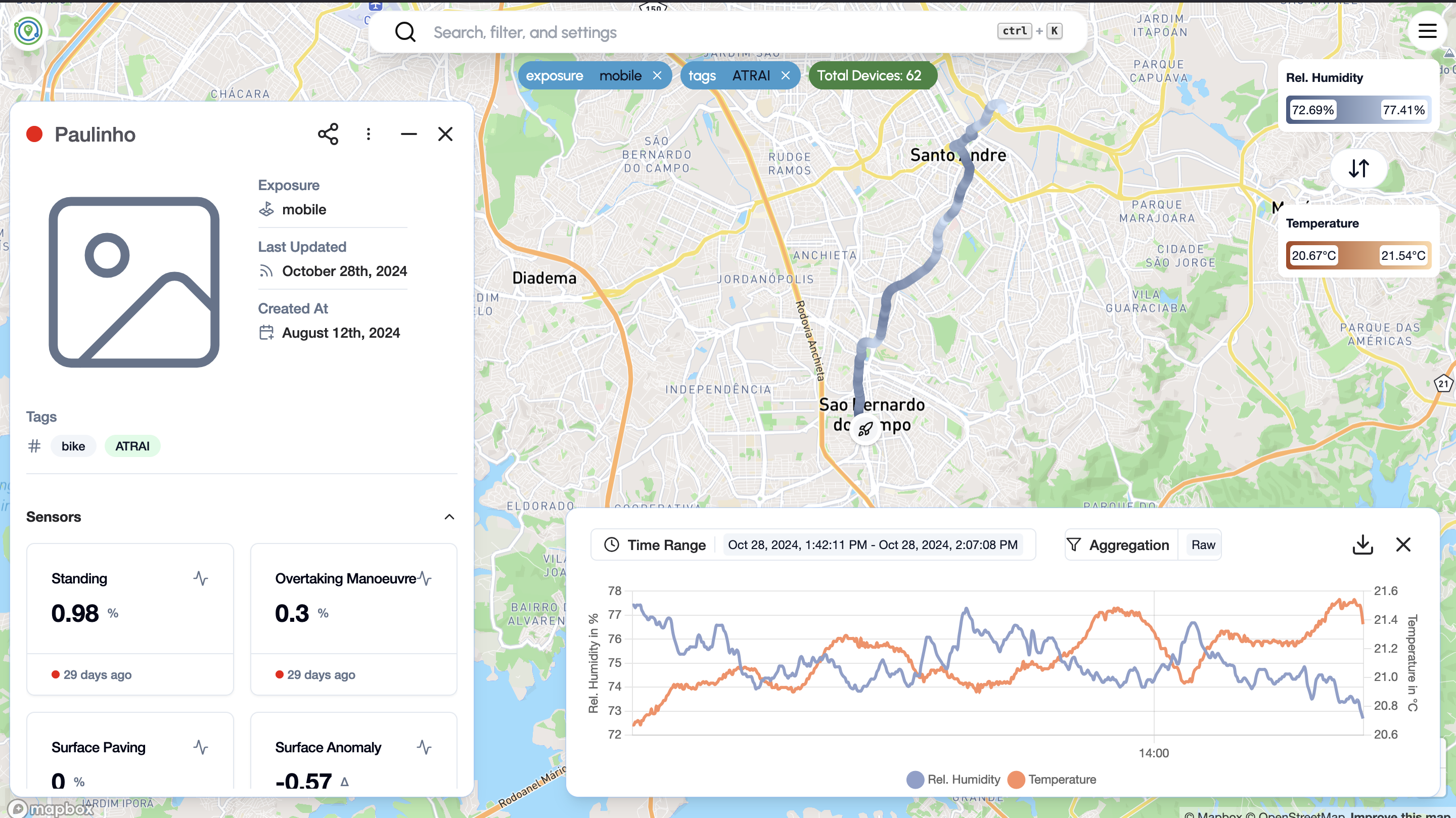Image resolution: width=1456 pixels, height=818 pixels.
Task: Click the rocket marker on the map
Action: [x=865, y=430]
